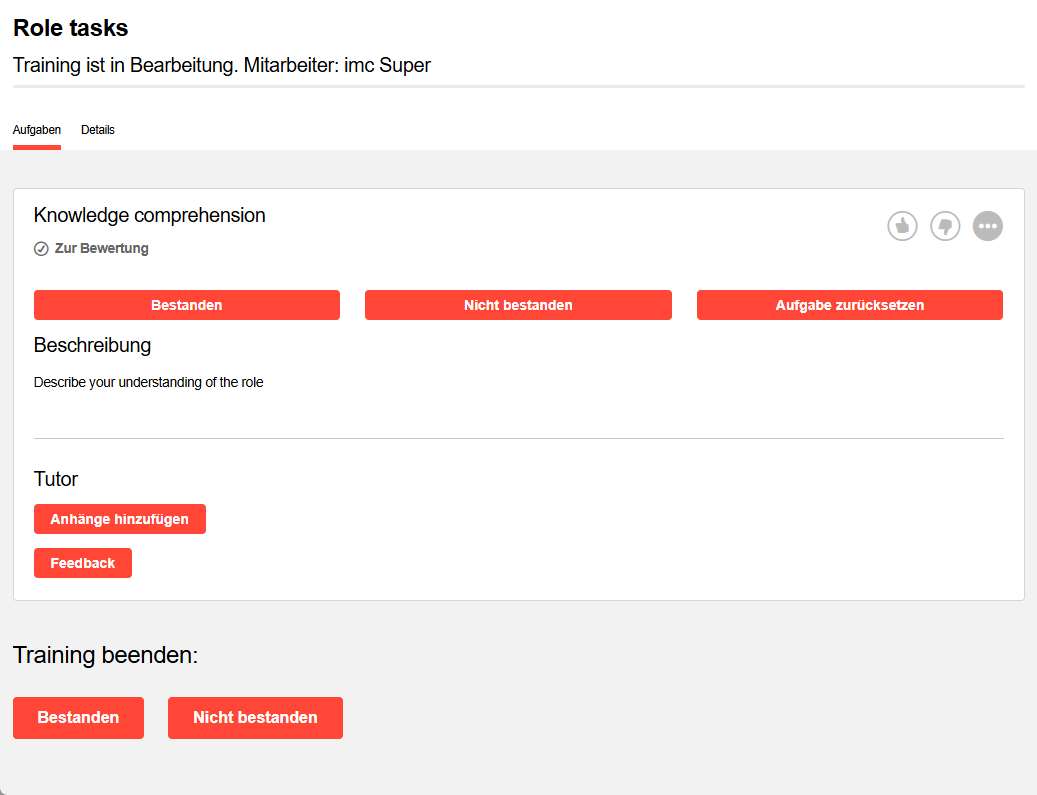End the training as Nicht bestanden
1037x795 pixels.
click(x=255, y=718)
